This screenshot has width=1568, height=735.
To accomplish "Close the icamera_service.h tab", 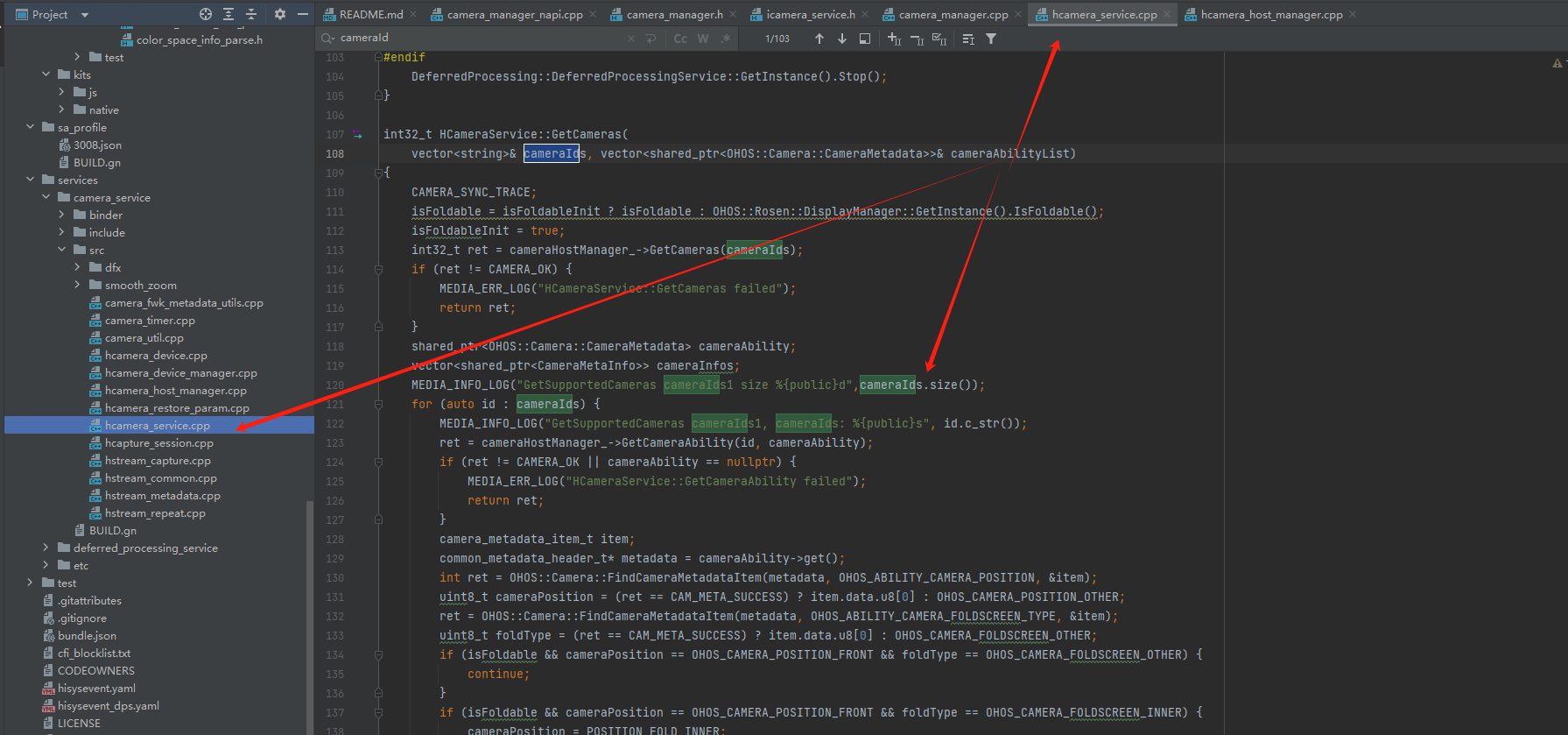I will click(x=865, y=14).
